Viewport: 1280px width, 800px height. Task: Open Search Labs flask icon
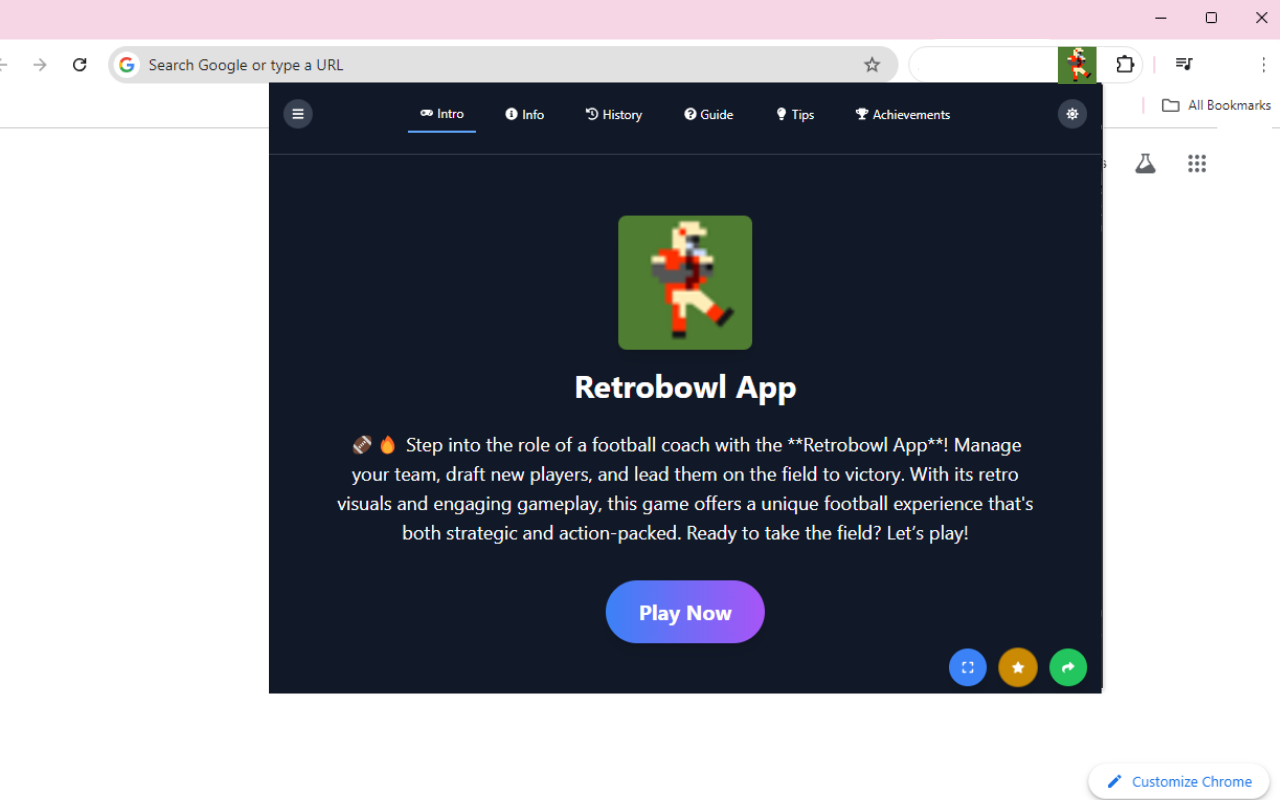(x=1145, y=164)
